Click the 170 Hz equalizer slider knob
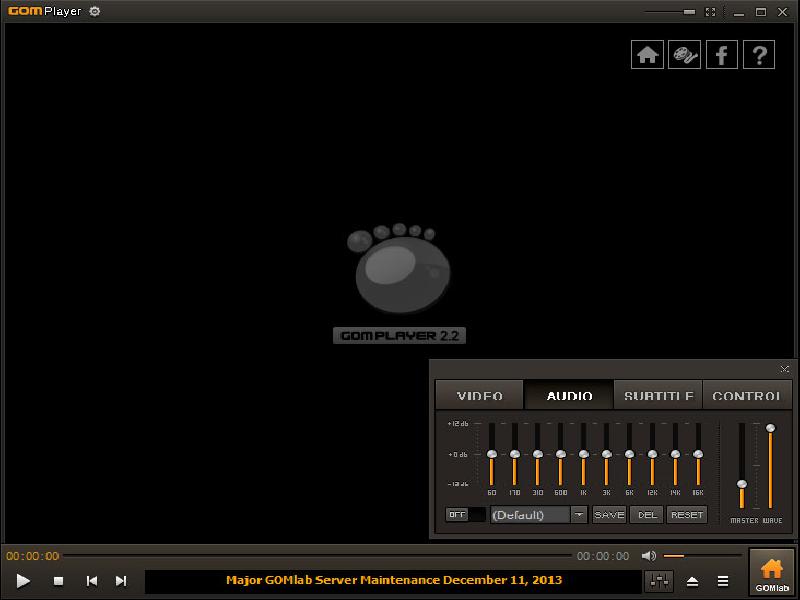 (515, 454)
